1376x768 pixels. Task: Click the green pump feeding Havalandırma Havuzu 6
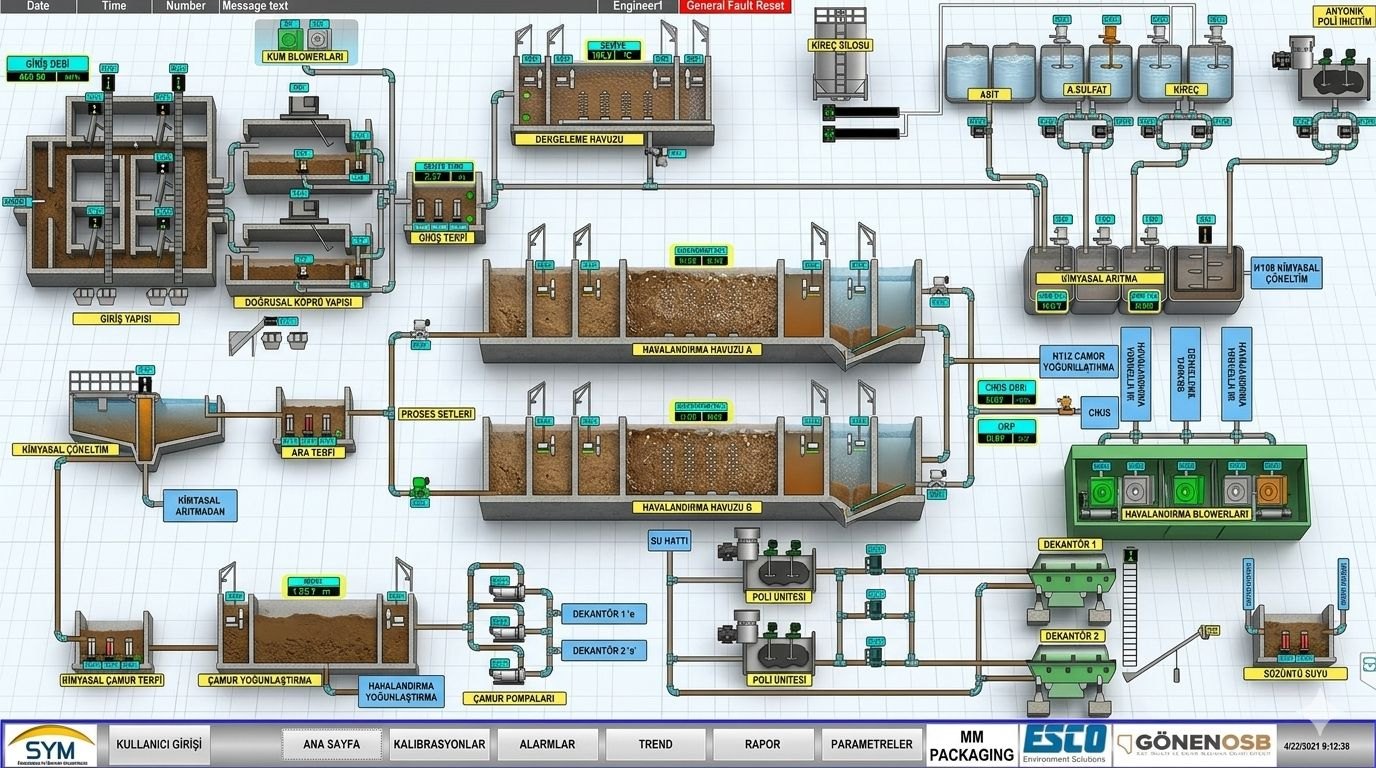tap(419, 489)
